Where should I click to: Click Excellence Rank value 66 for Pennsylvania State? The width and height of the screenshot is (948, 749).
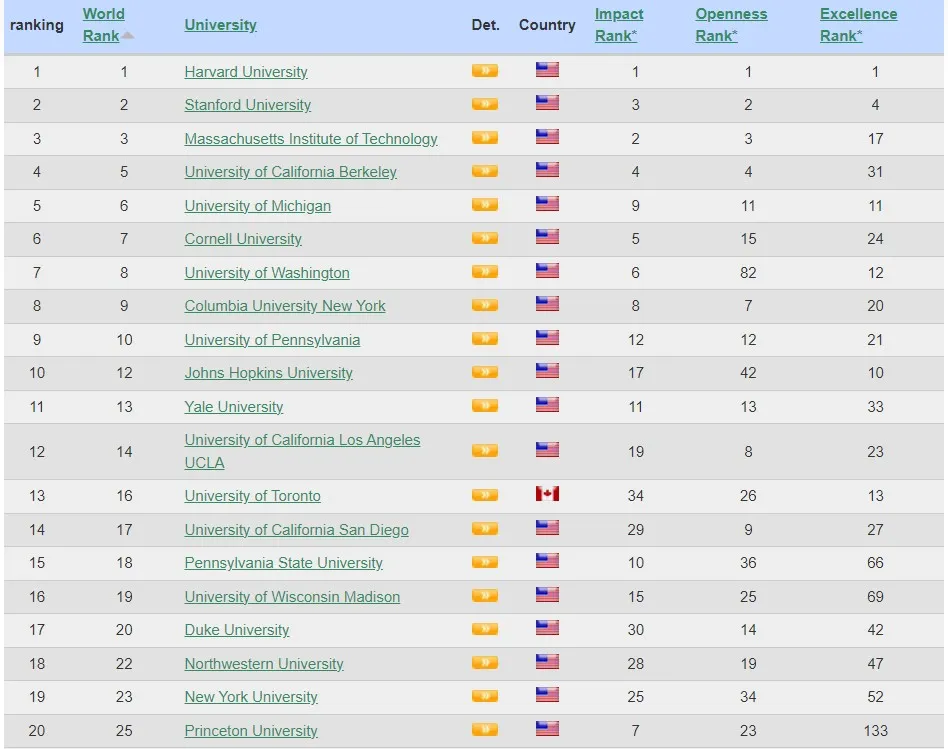click(x=875, y=563)
